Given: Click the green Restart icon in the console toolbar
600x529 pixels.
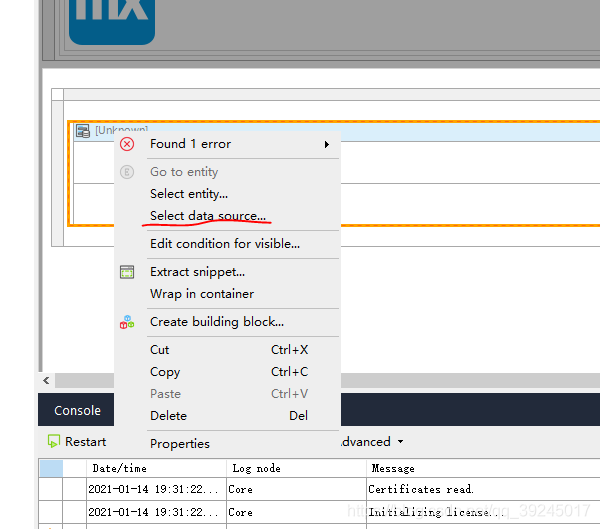Looking at the screenshot, I should click(54, 442).
